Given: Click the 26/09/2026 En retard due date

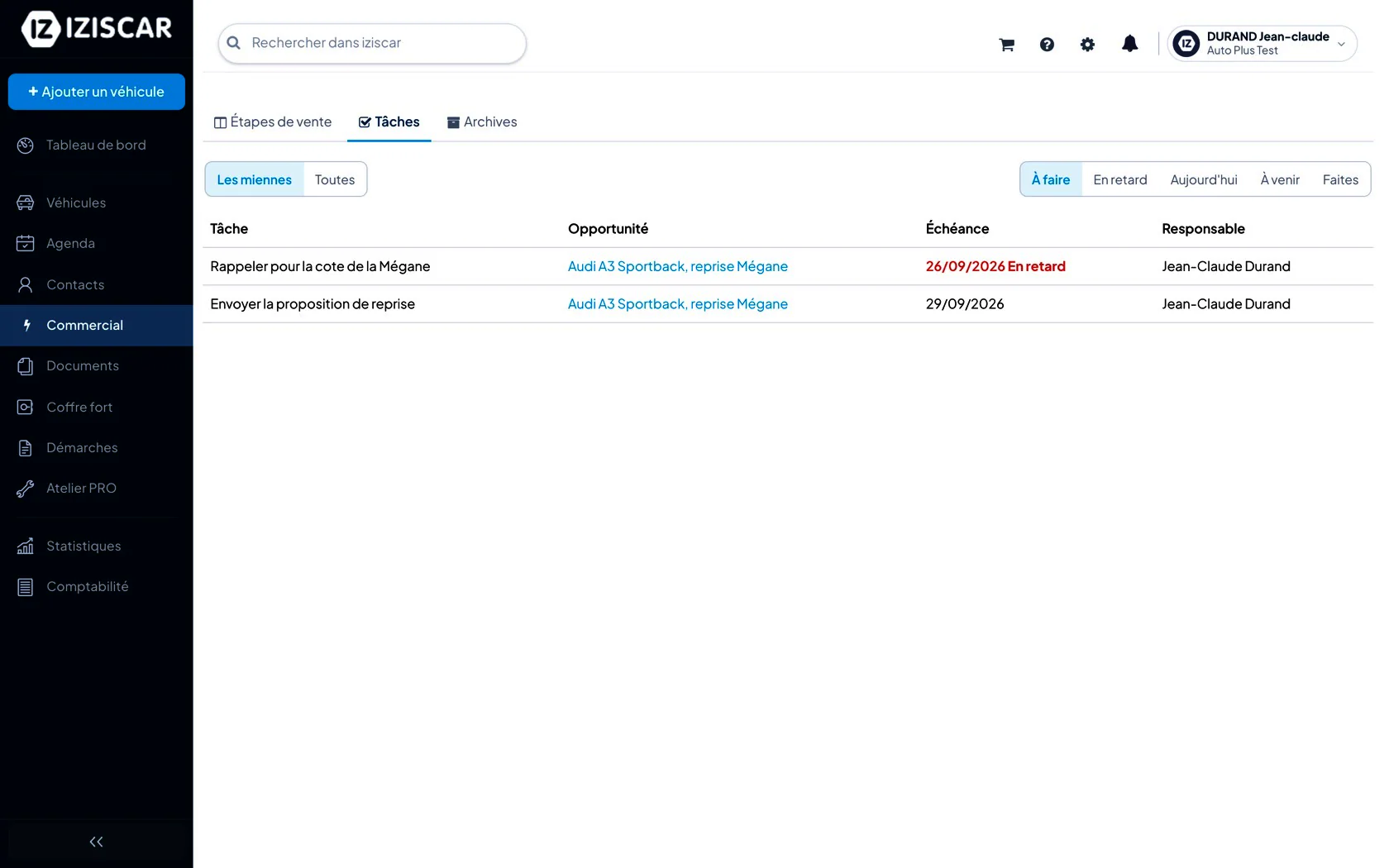Looking at the screenshot, I should click(x=995, y=266).
